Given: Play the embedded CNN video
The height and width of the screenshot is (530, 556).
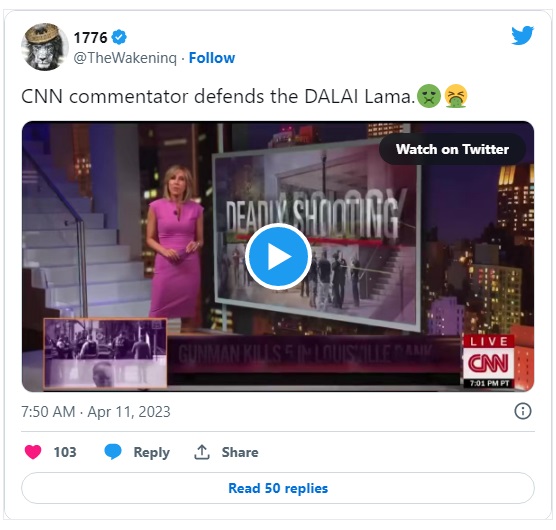Looking at the screenshot, I should (x=278, y=256).
